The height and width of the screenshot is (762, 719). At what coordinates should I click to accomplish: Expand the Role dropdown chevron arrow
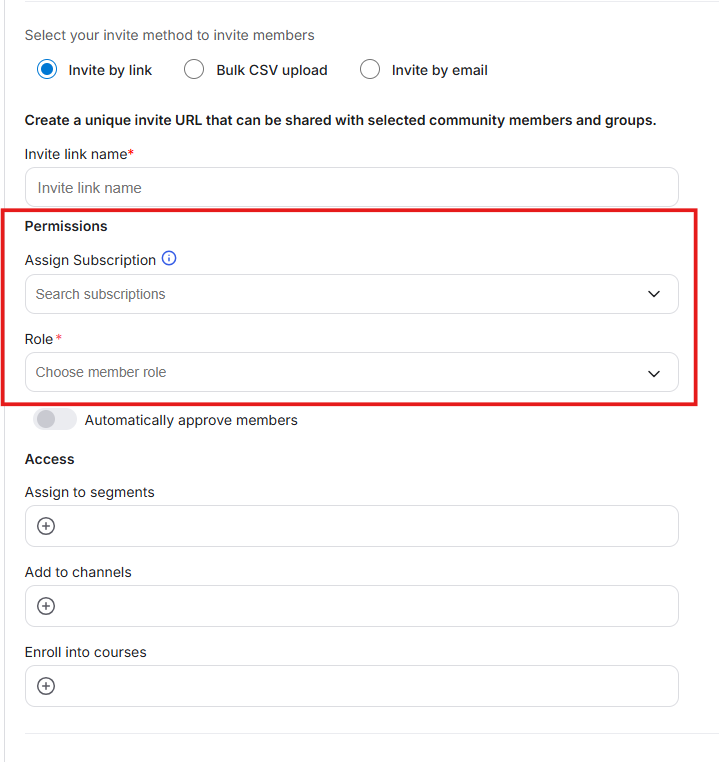[x=654, y=373]
